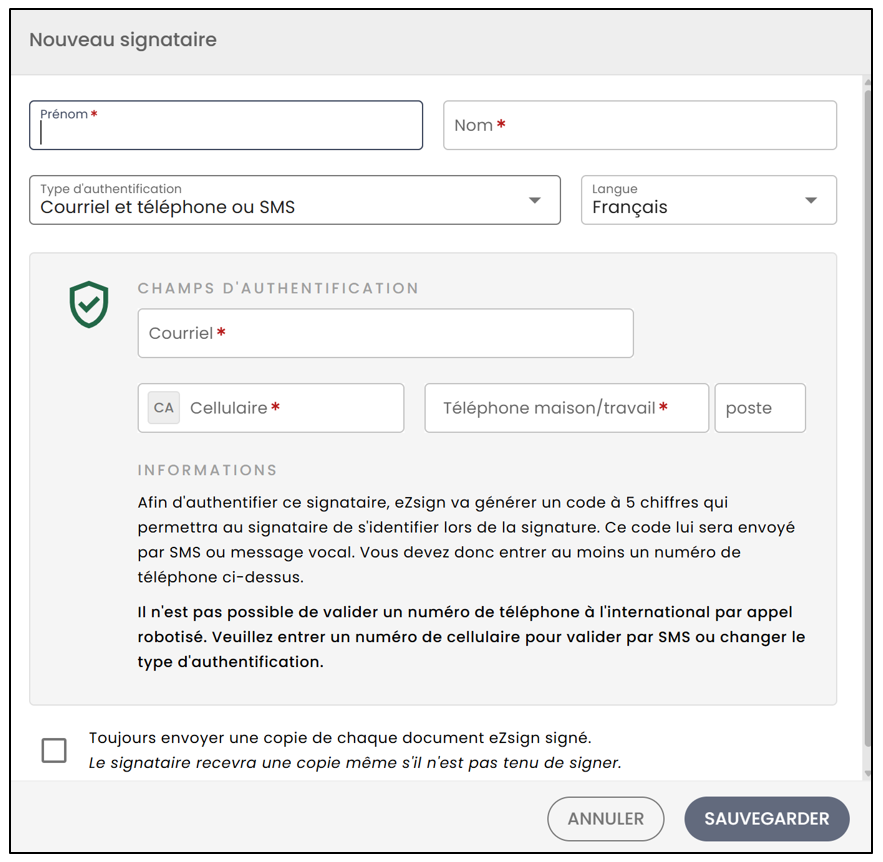Click the SAUVEGARDER button
The width and height of the screenshot is (883, 862).
(x=766, y=819)
